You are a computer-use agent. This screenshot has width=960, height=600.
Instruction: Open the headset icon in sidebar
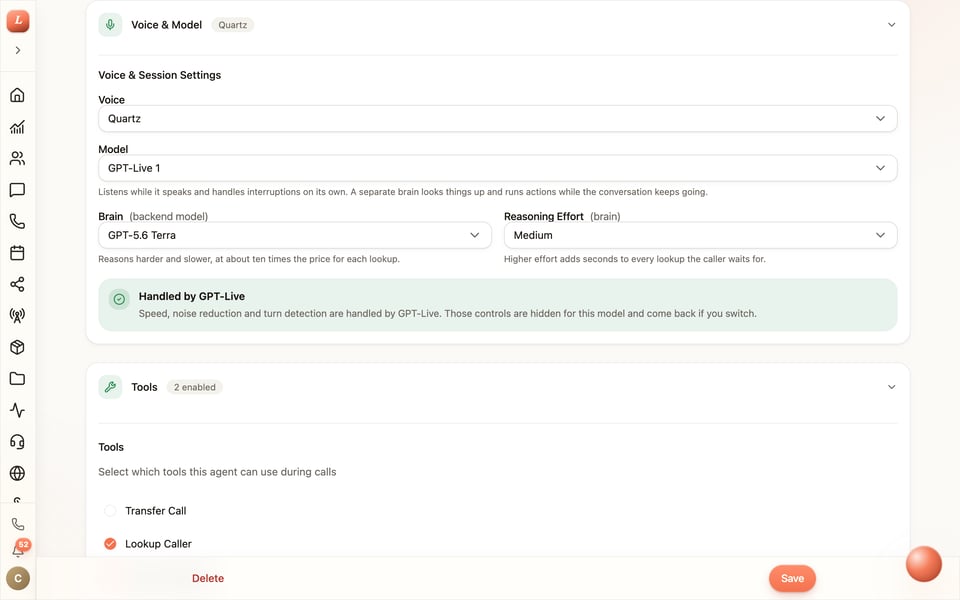tap(17, 442)
